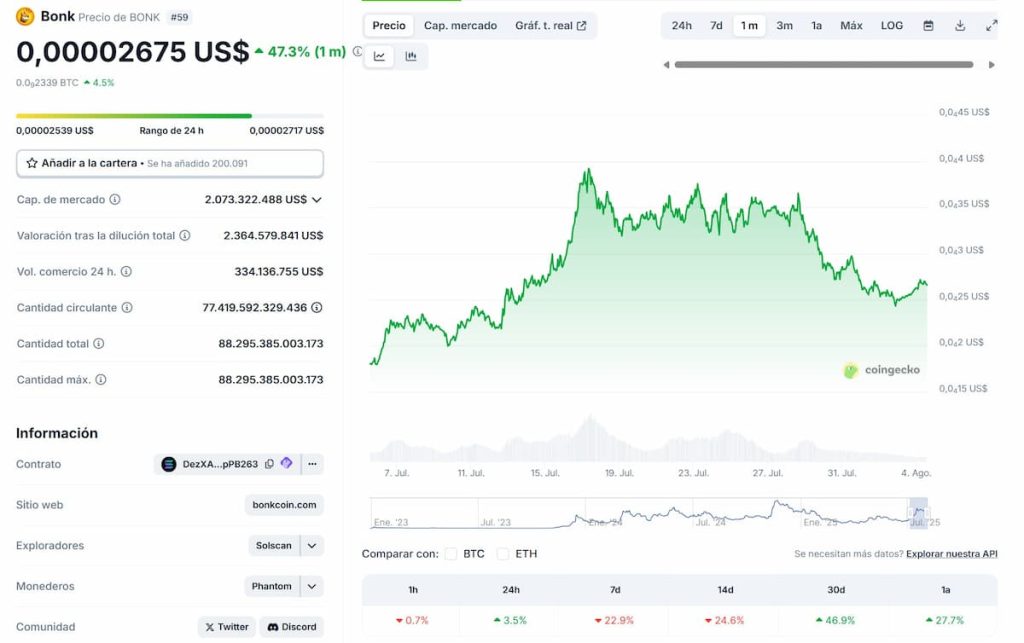Expand chart to fullscreen with arrows icon
1024x643 pixels.
coord(992,25)
